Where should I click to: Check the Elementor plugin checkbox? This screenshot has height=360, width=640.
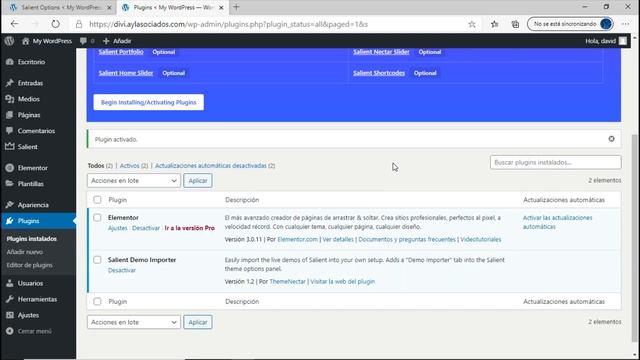[97, 218]
